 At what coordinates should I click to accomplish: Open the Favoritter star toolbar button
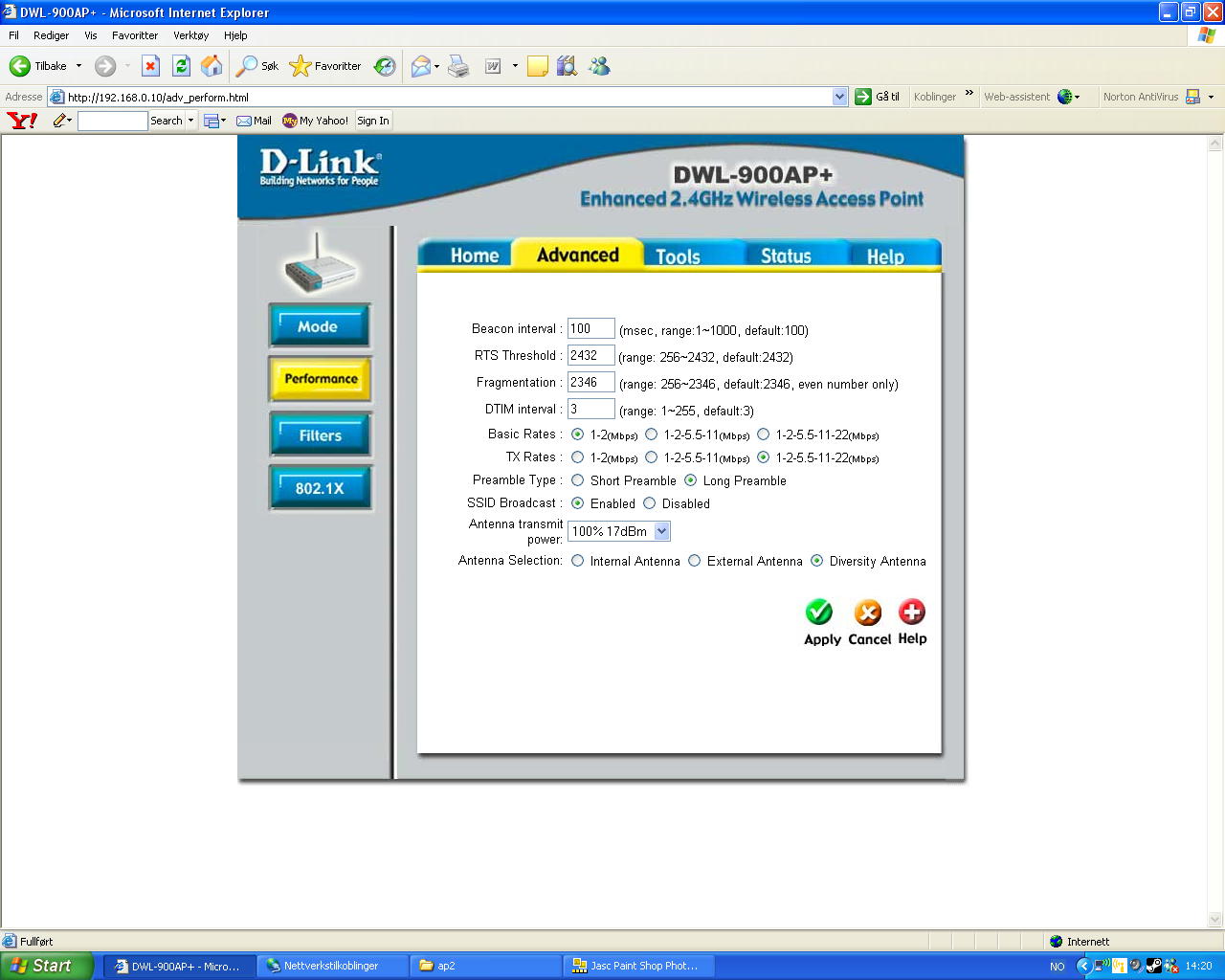[x=325, y=66]
